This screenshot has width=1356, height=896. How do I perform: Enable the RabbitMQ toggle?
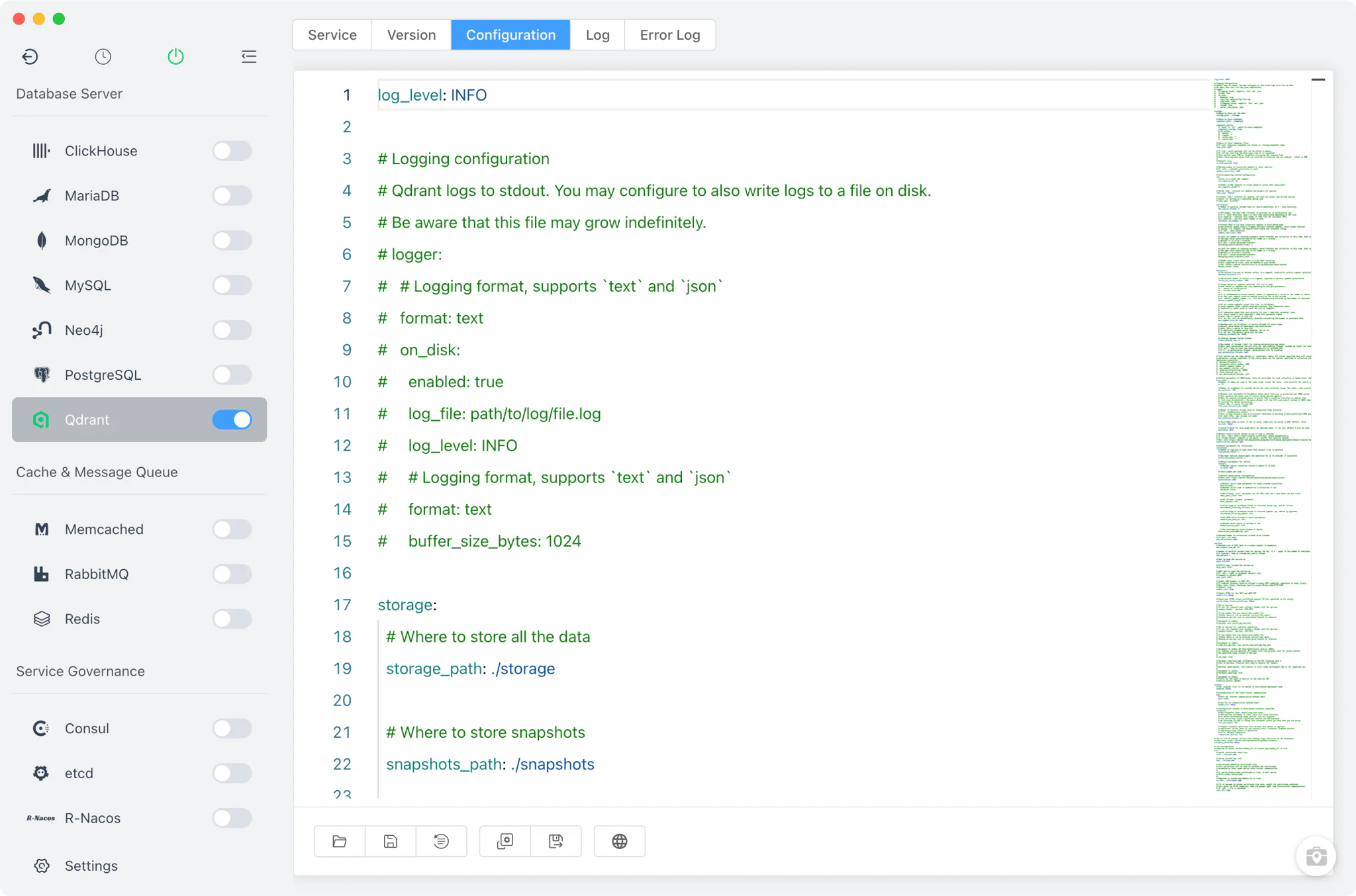coord(232,574)
